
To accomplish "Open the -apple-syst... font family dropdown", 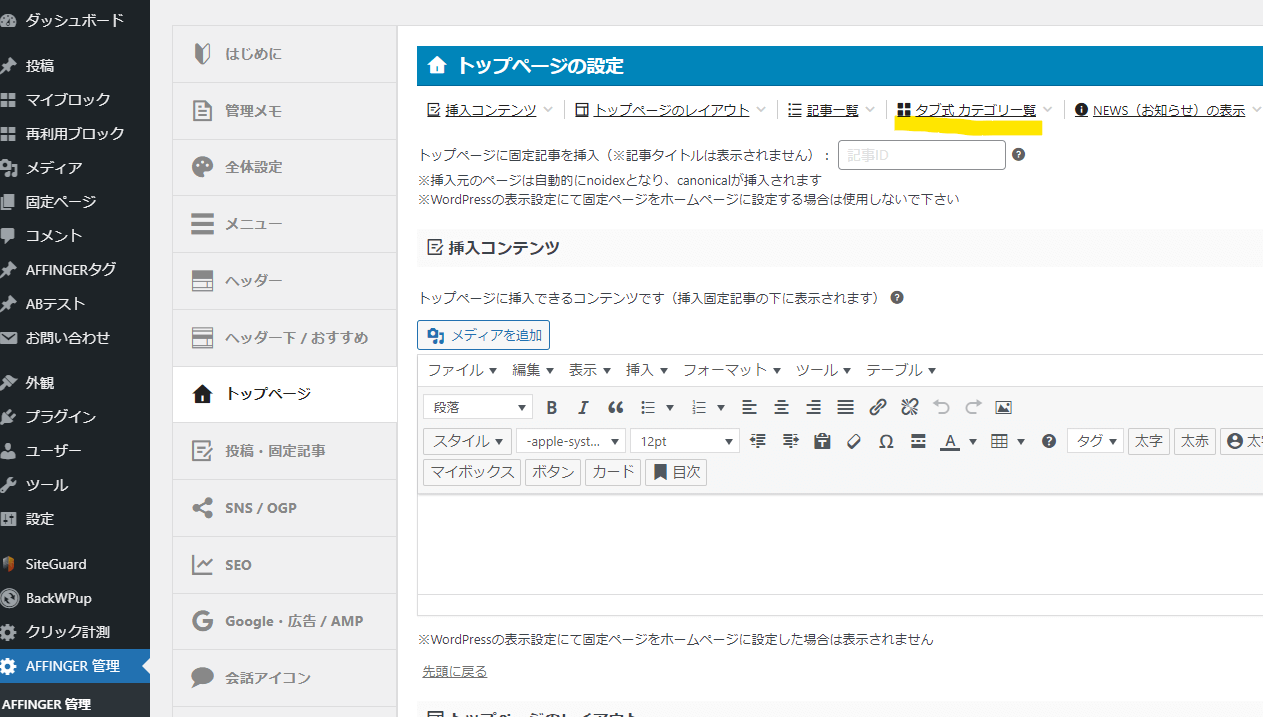I will (571, 441).
